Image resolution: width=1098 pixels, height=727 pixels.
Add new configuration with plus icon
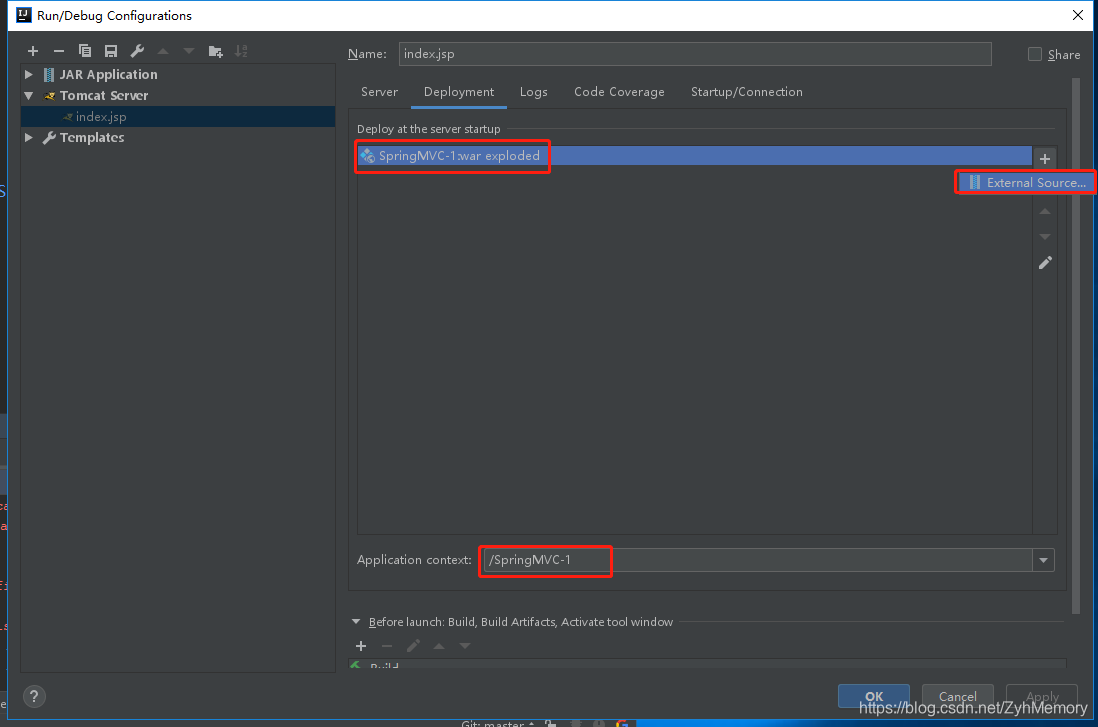[33, 51]
